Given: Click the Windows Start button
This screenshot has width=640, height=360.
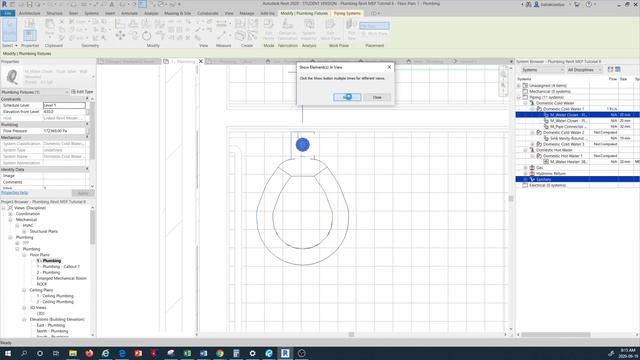Looking at the screenshot, I should click(x=7, y=353).
